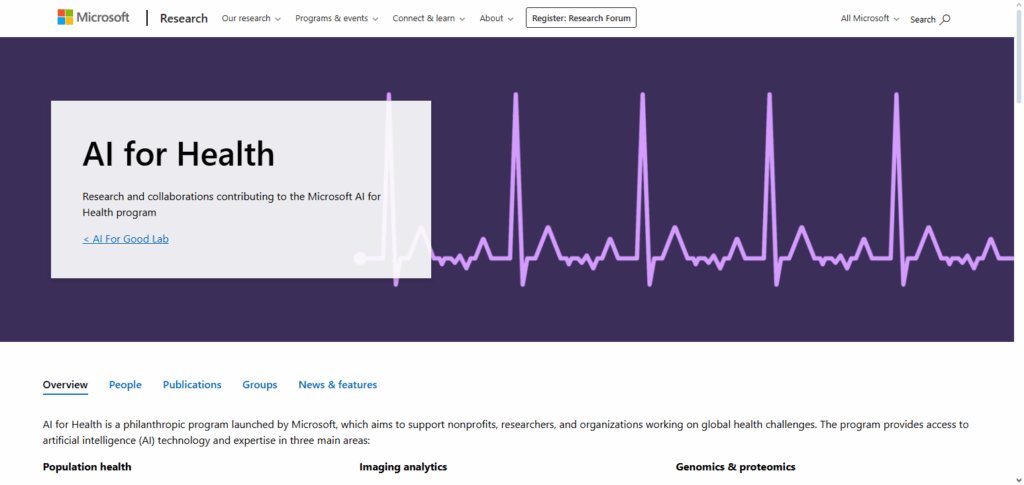This screenshot has height=485, width=1024.
Task: Click the Population health heading
Action: click(x=87, y=467)
